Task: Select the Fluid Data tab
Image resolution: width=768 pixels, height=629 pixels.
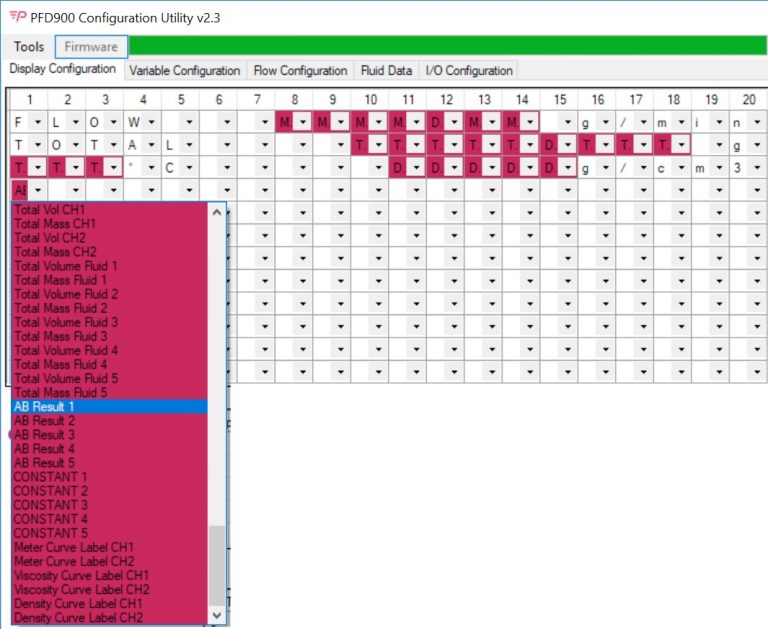Action: tap(386, 71)
